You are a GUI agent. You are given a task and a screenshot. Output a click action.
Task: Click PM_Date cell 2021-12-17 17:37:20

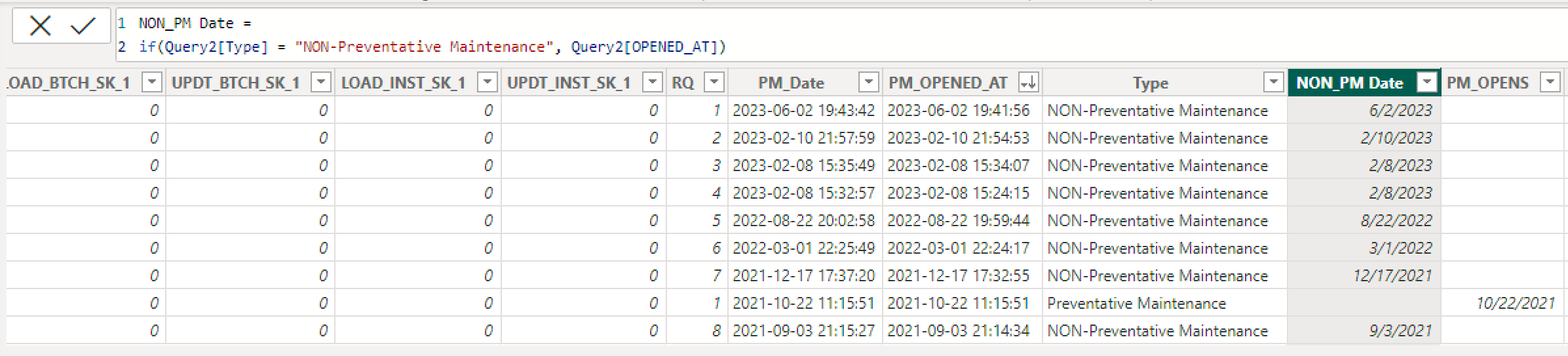(805, 276)
